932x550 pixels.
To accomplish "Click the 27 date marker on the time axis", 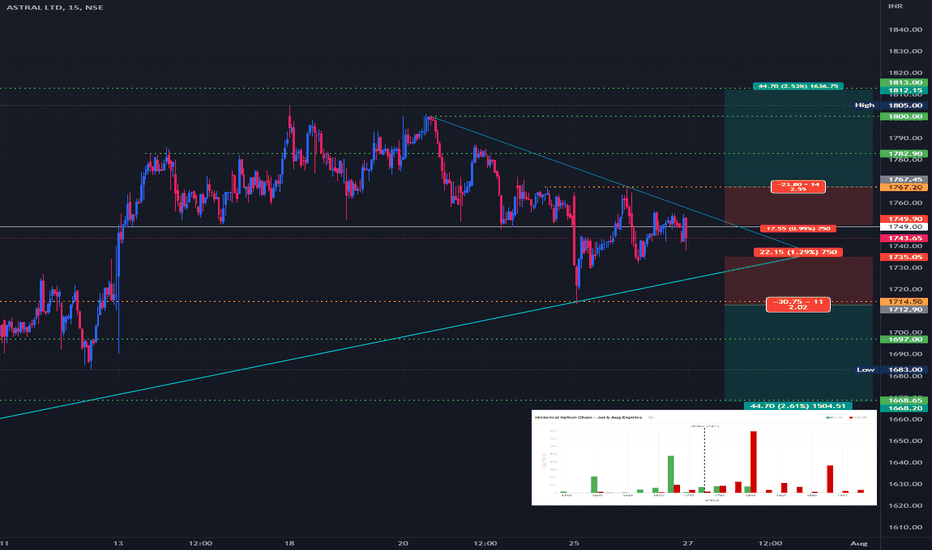I will tap(688, 543).
